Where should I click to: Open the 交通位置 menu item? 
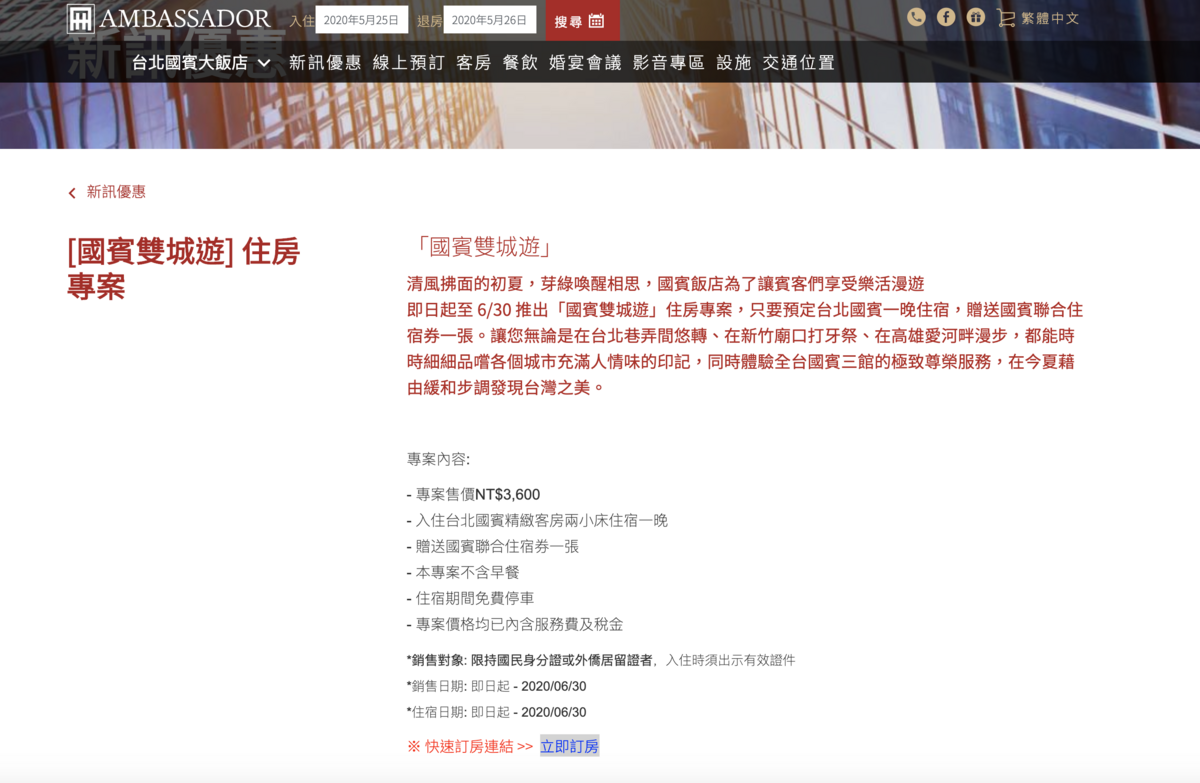pyautogui.click(x=799, y=63)
